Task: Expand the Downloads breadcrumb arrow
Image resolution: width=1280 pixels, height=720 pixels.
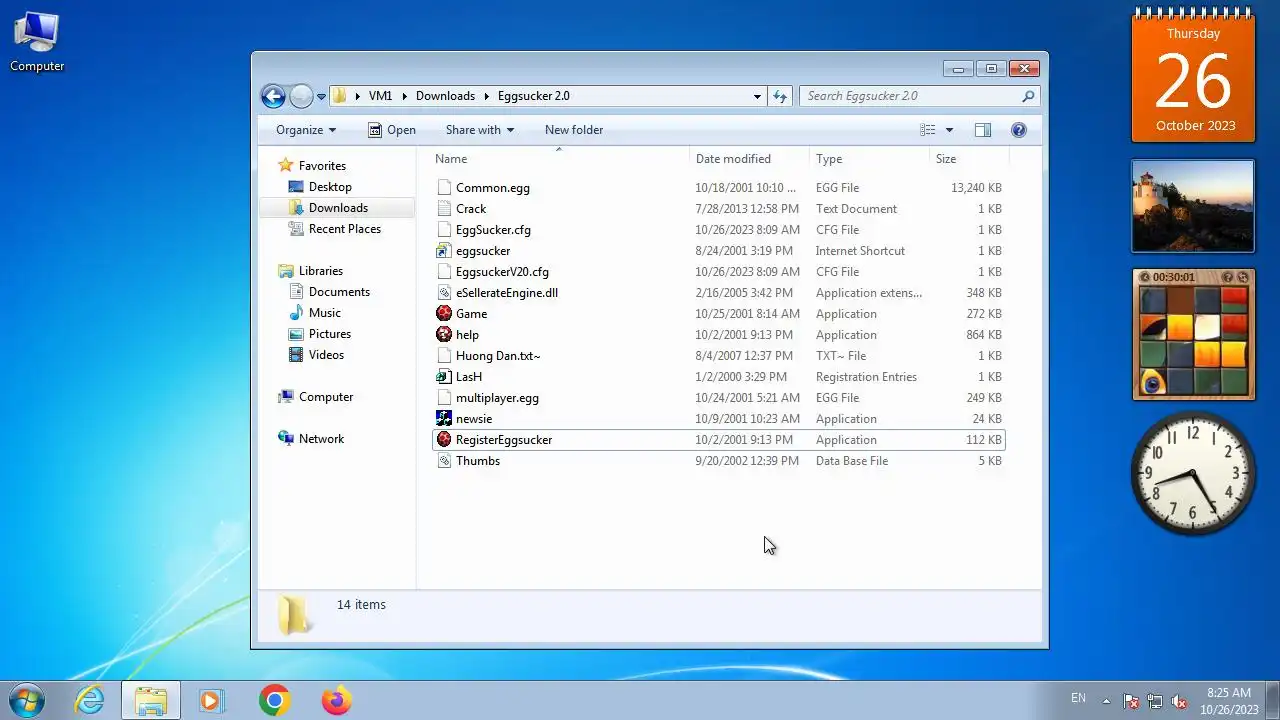Action: tap(487, 96)
